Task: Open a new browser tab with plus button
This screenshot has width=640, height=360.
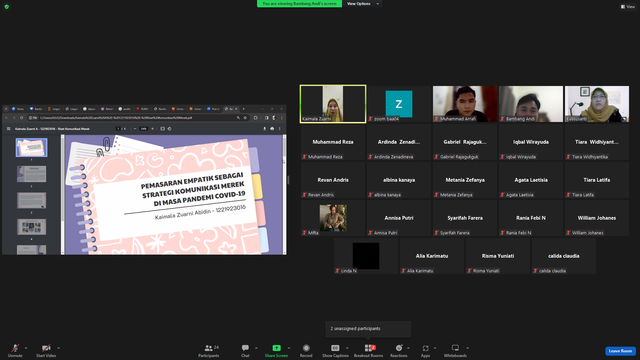Action: point(244,109)
